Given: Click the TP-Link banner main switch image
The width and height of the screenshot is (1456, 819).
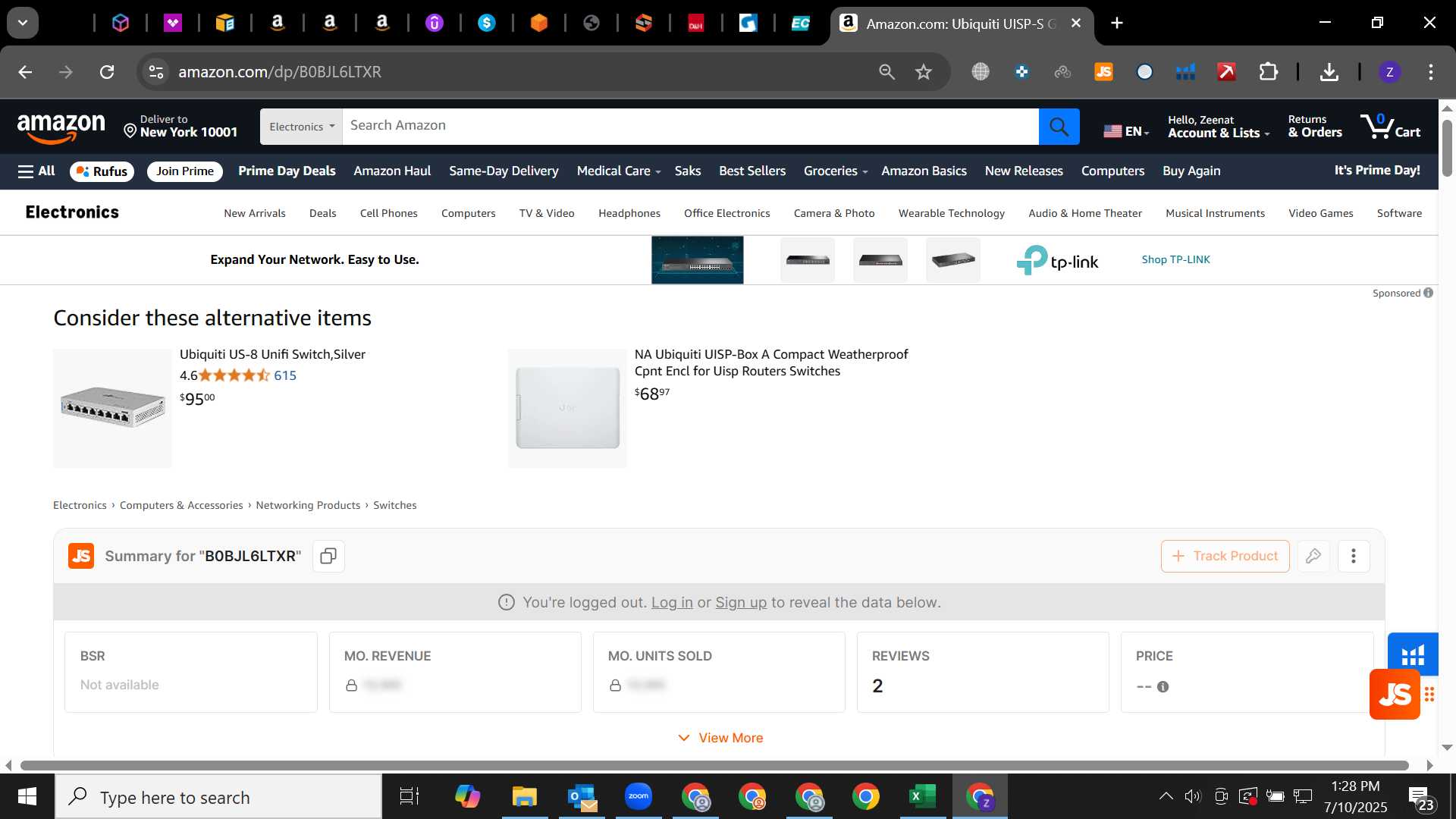Looking at the screenshot, I should click(697, 260).
